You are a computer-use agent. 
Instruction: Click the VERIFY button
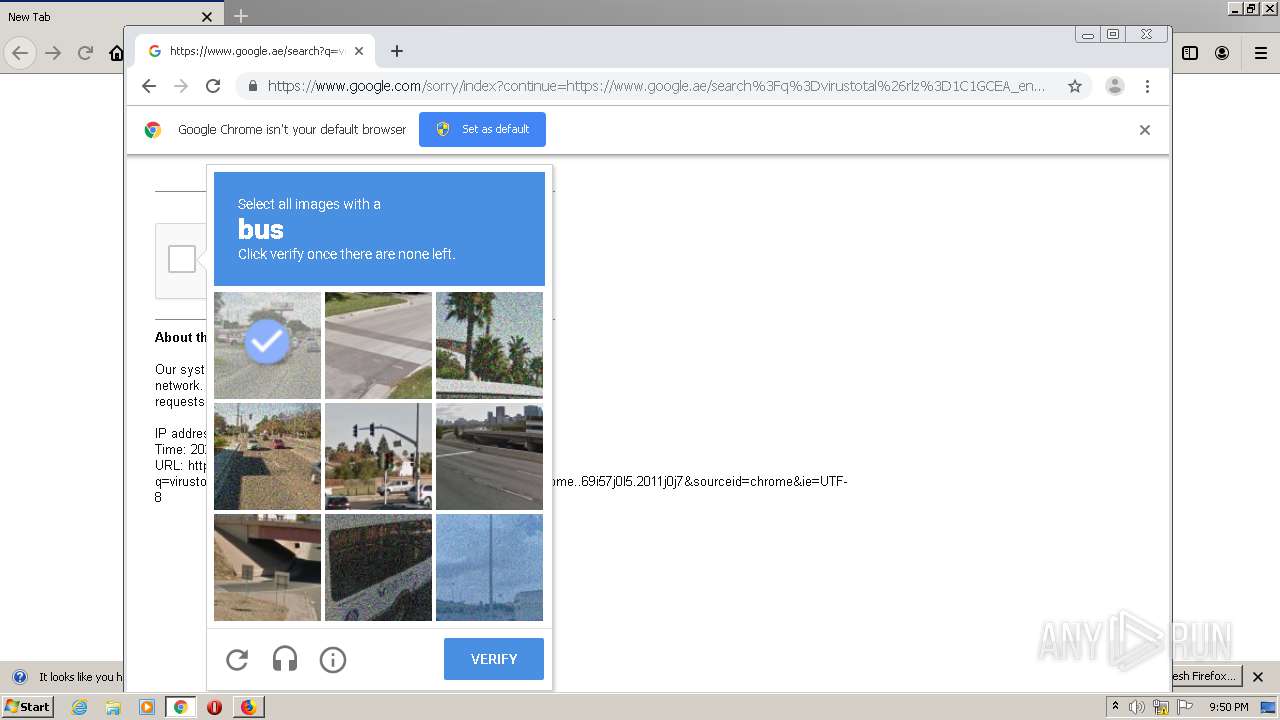[494, 659]
